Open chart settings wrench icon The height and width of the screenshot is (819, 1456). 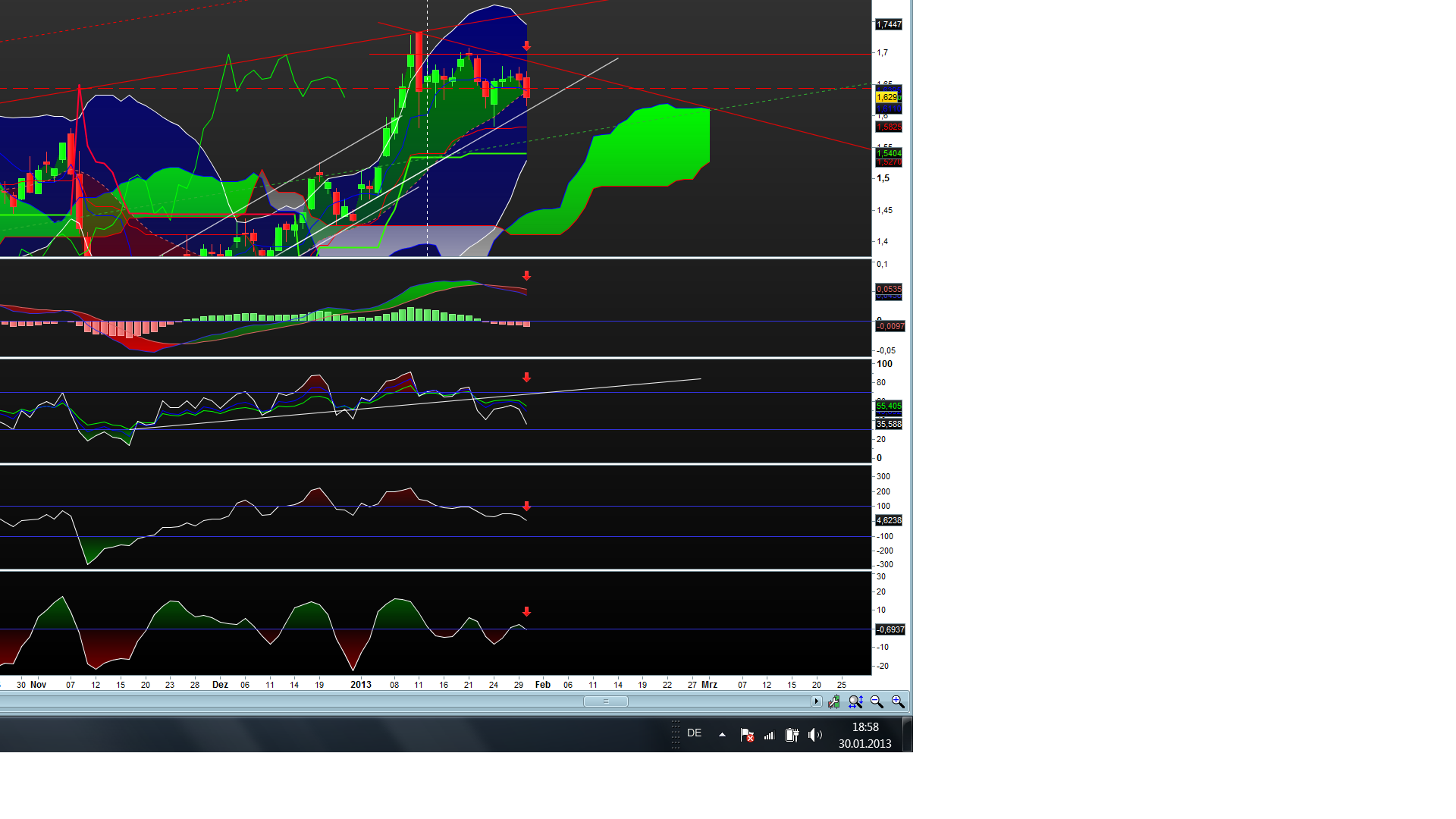[x=834, y=702]
